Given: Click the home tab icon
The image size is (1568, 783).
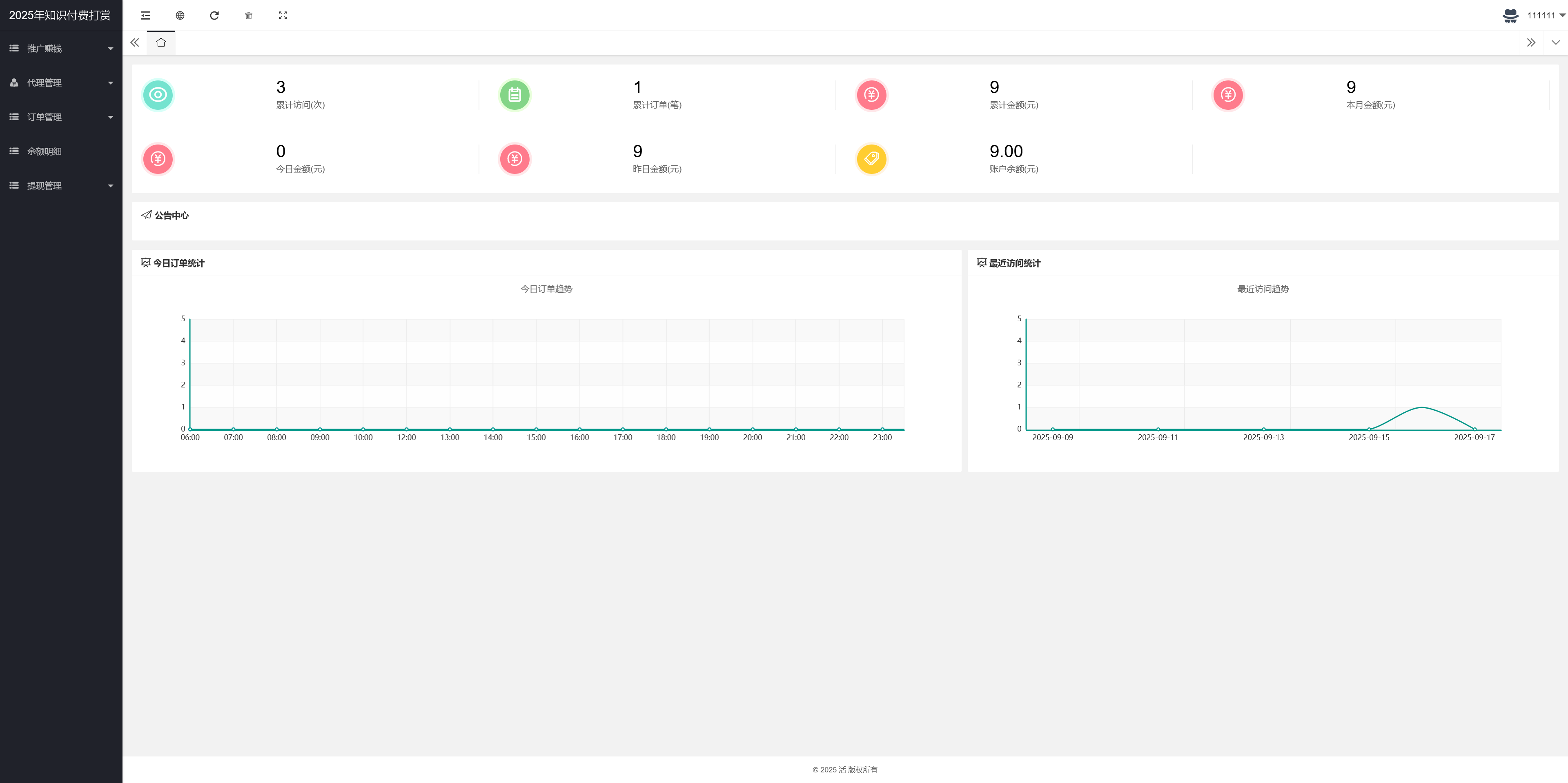Looking at the screenshot, I should click(x=161, y=42).
